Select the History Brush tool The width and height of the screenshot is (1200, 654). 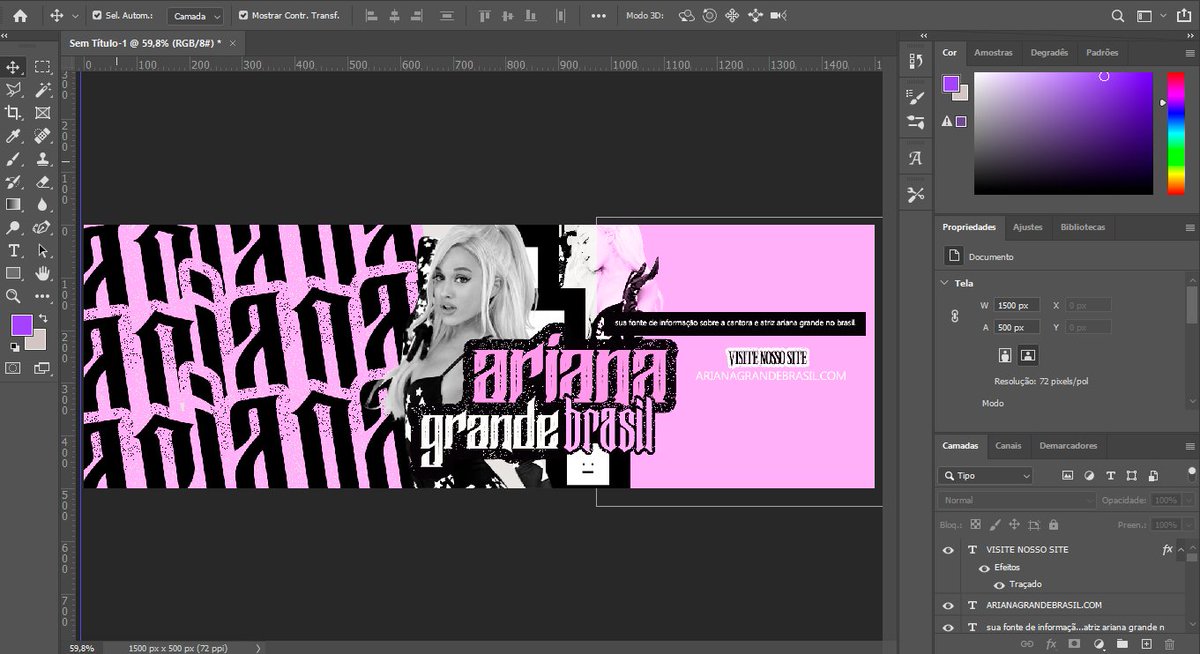click(13, 182)
